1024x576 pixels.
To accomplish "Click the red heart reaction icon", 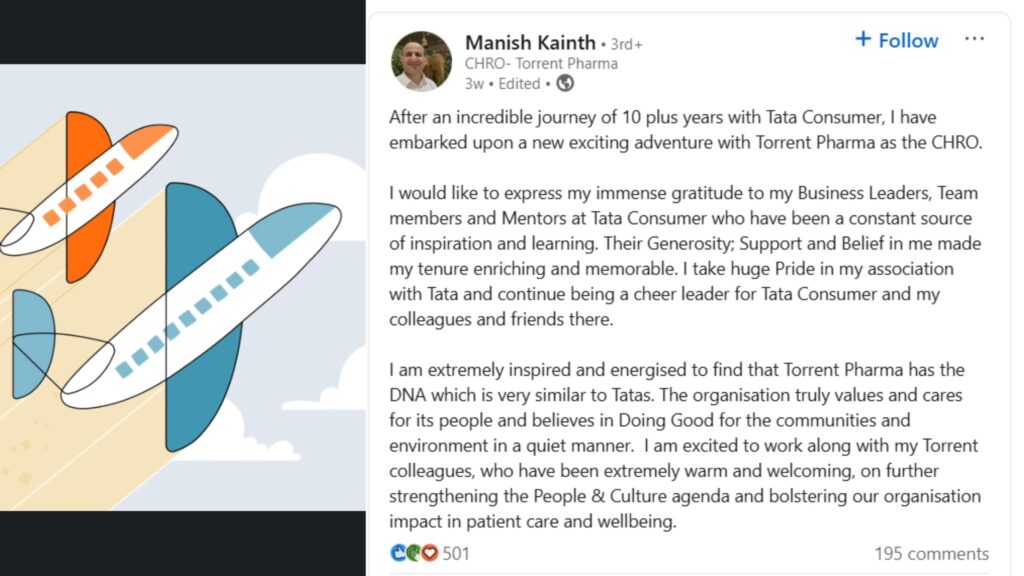I will click(x=429, y=553).
